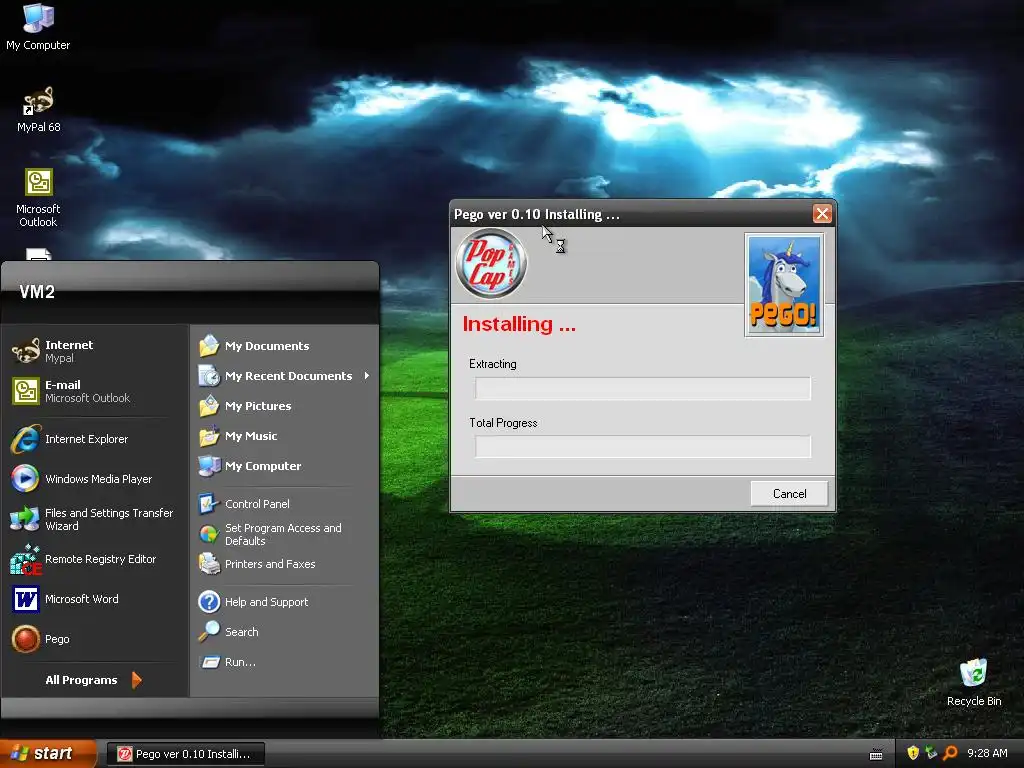Open Microsoft Outlook desktop icon
This screenshot has height=768, width=1024.
(38, 197)
